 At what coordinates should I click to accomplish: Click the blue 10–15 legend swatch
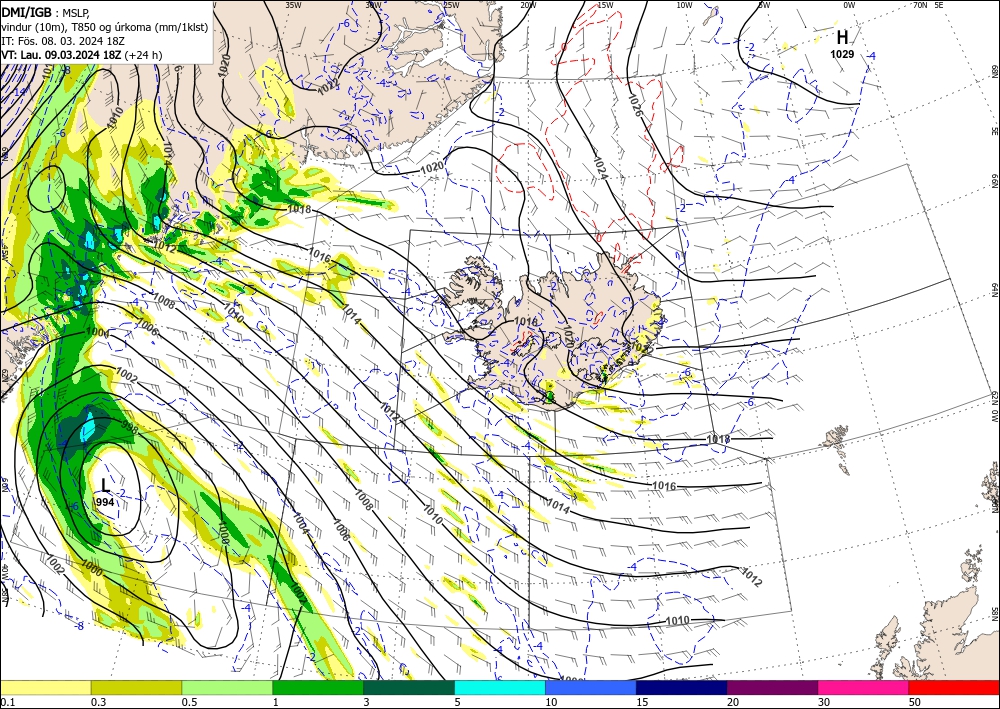591,687
